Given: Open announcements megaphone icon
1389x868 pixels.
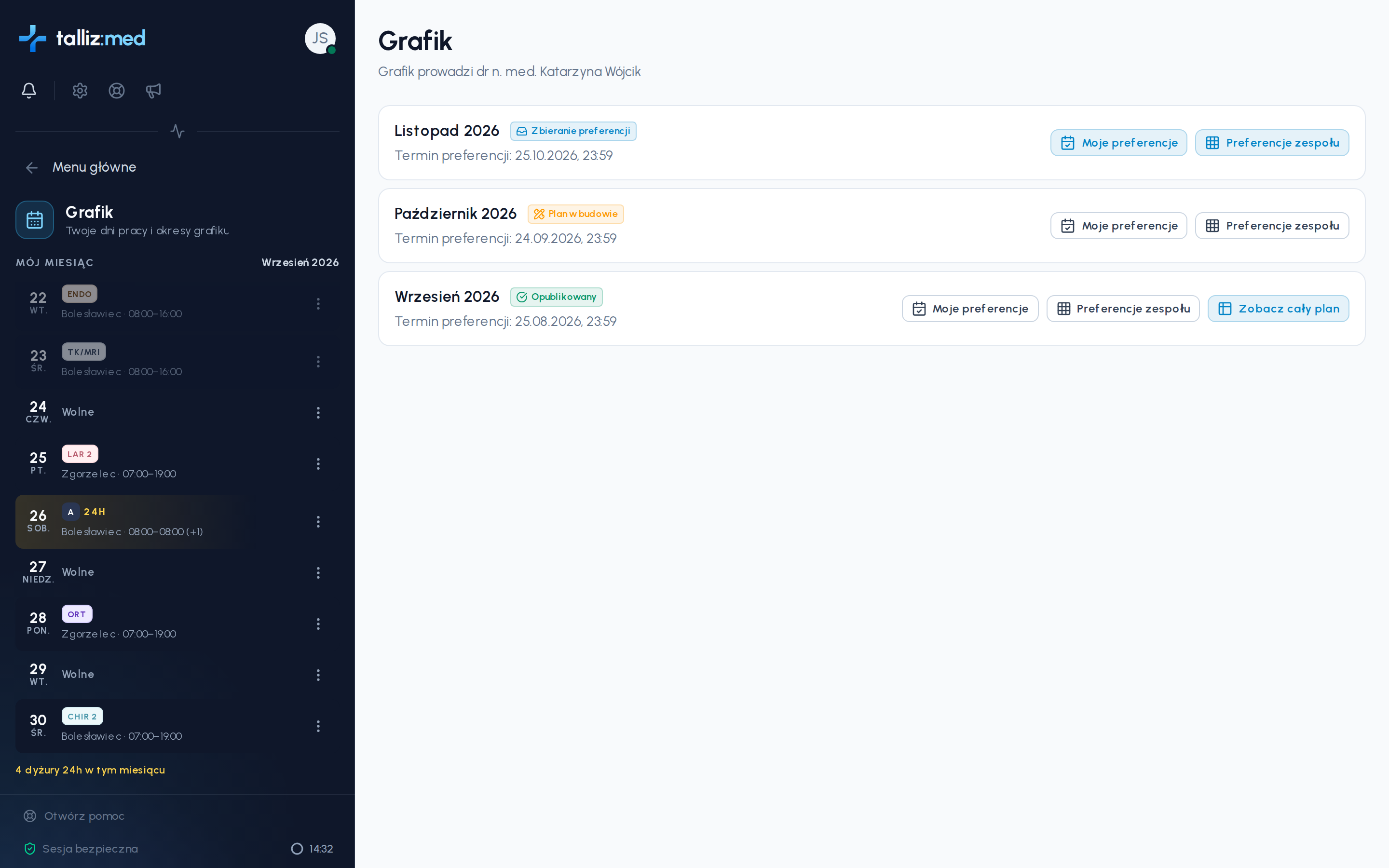Looking at the screenshot, I should tap(153, 90).
